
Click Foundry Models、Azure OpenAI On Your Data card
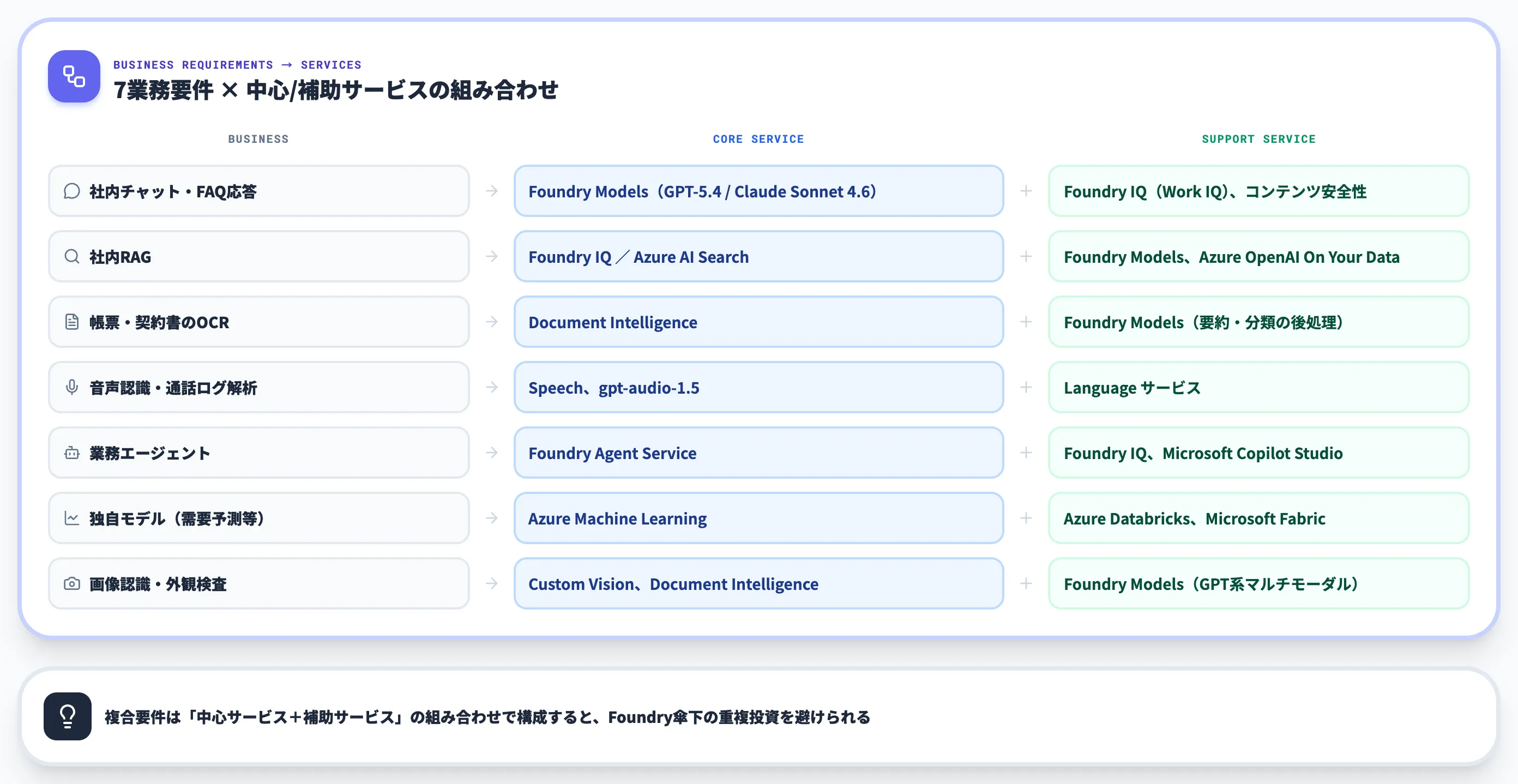[1258, 256]
